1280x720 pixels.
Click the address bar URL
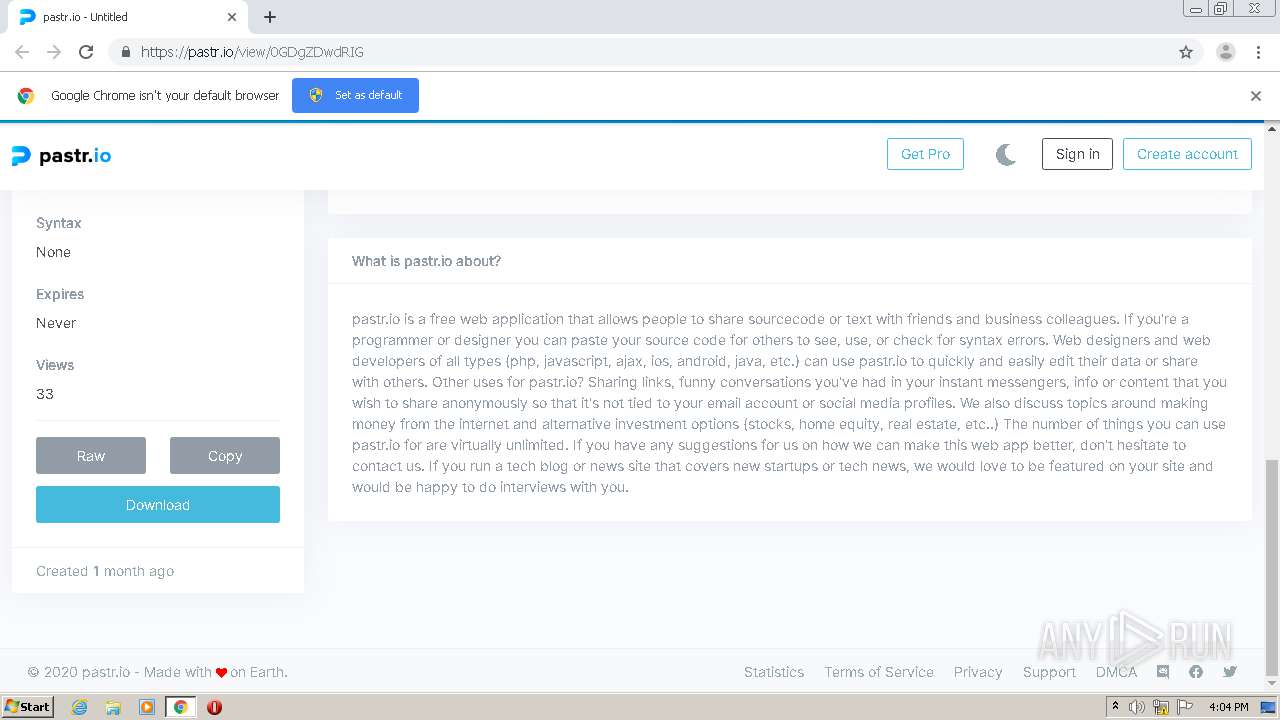[252, 52]
